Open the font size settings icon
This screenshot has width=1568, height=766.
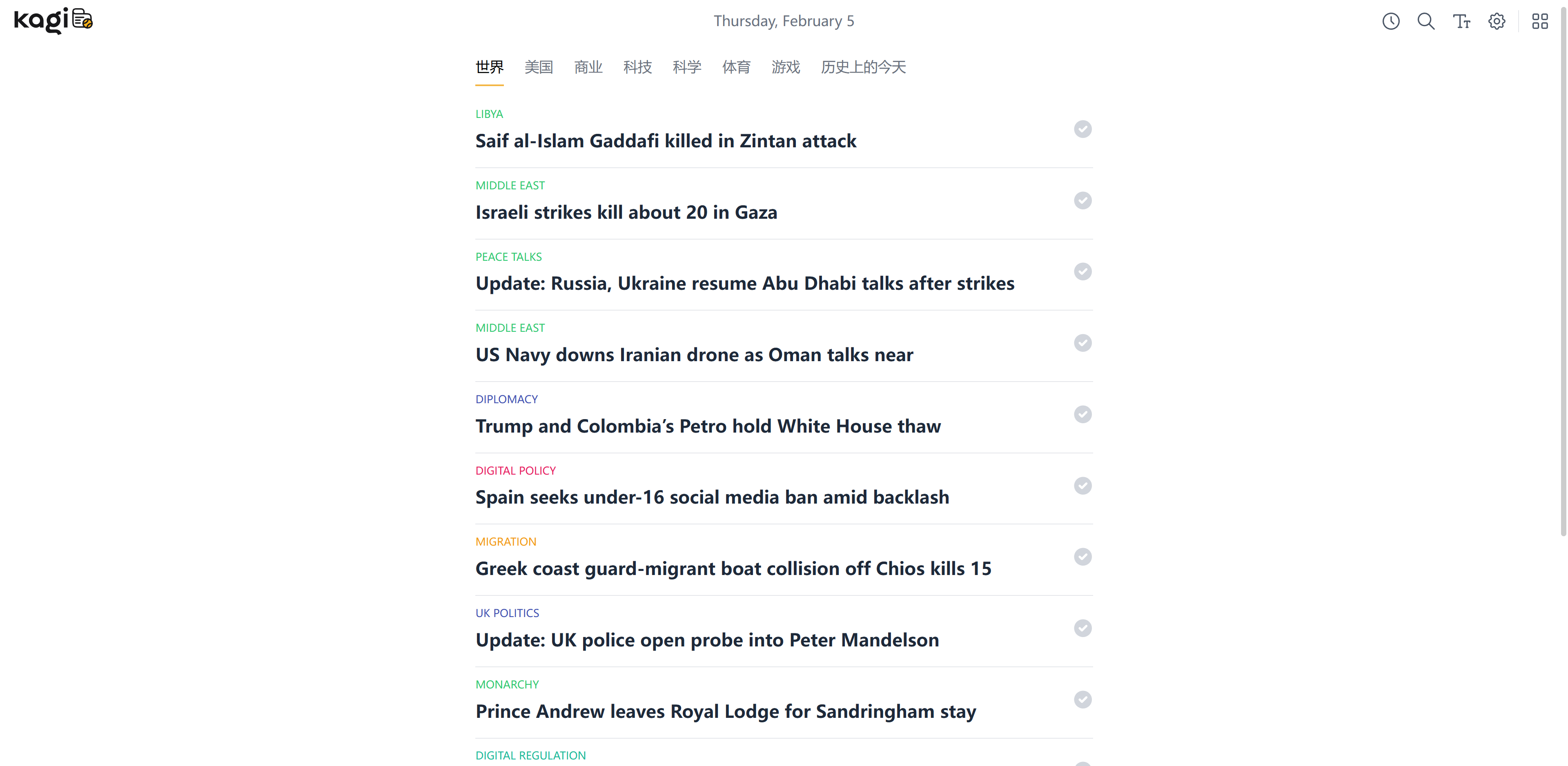1461,21
